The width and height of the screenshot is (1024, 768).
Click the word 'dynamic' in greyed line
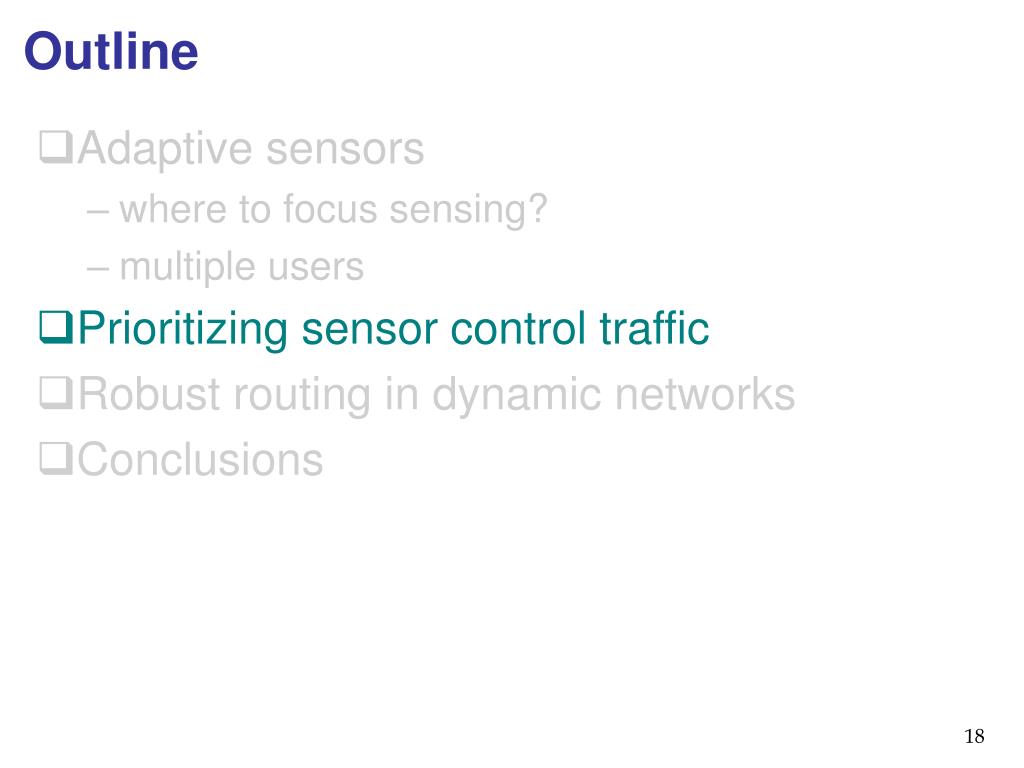click(517, 396)
